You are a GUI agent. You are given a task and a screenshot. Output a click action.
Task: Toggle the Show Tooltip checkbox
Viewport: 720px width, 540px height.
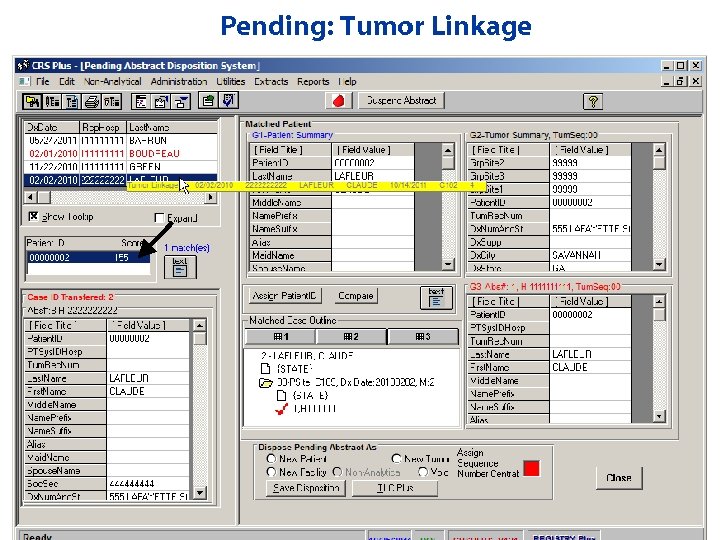33,216
